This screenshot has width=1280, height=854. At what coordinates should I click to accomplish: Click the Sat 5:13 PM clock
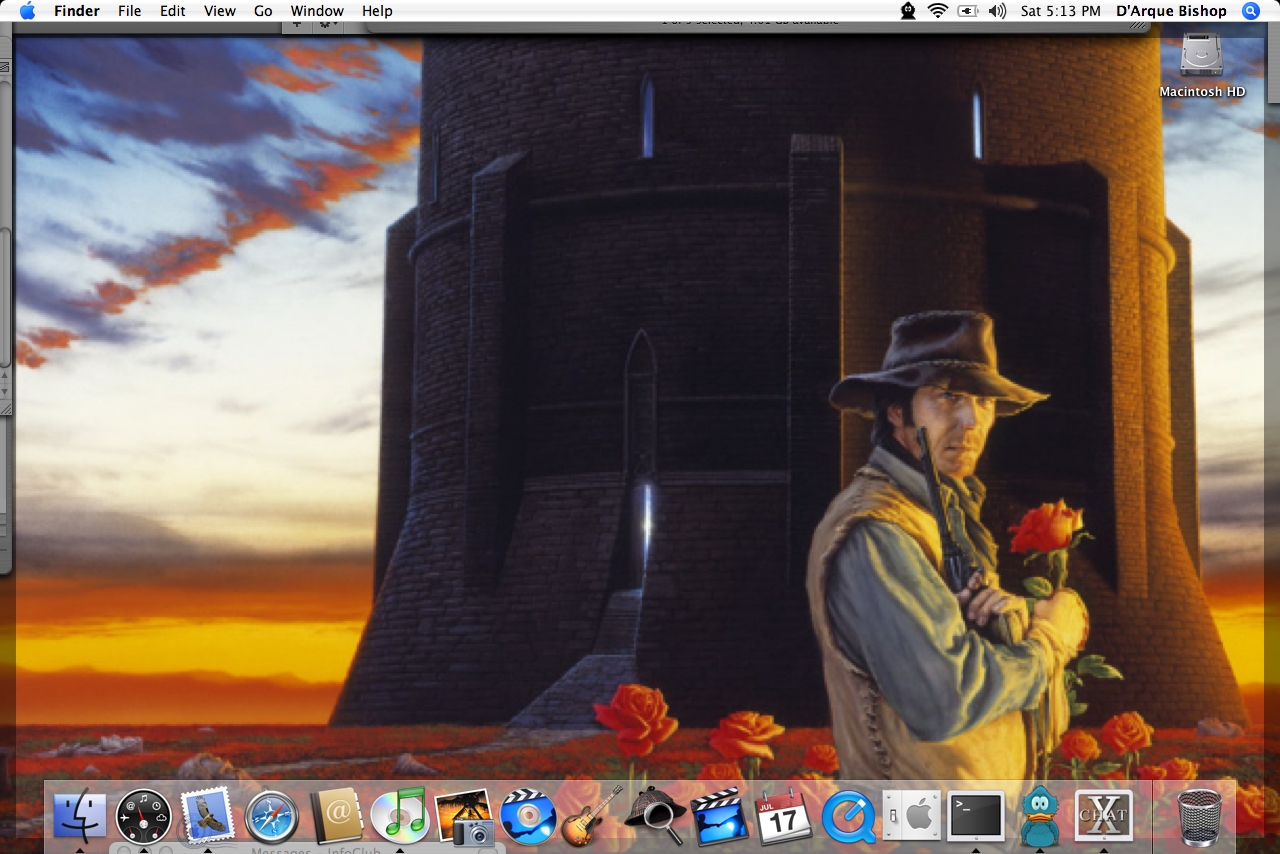pos(1059,11)
